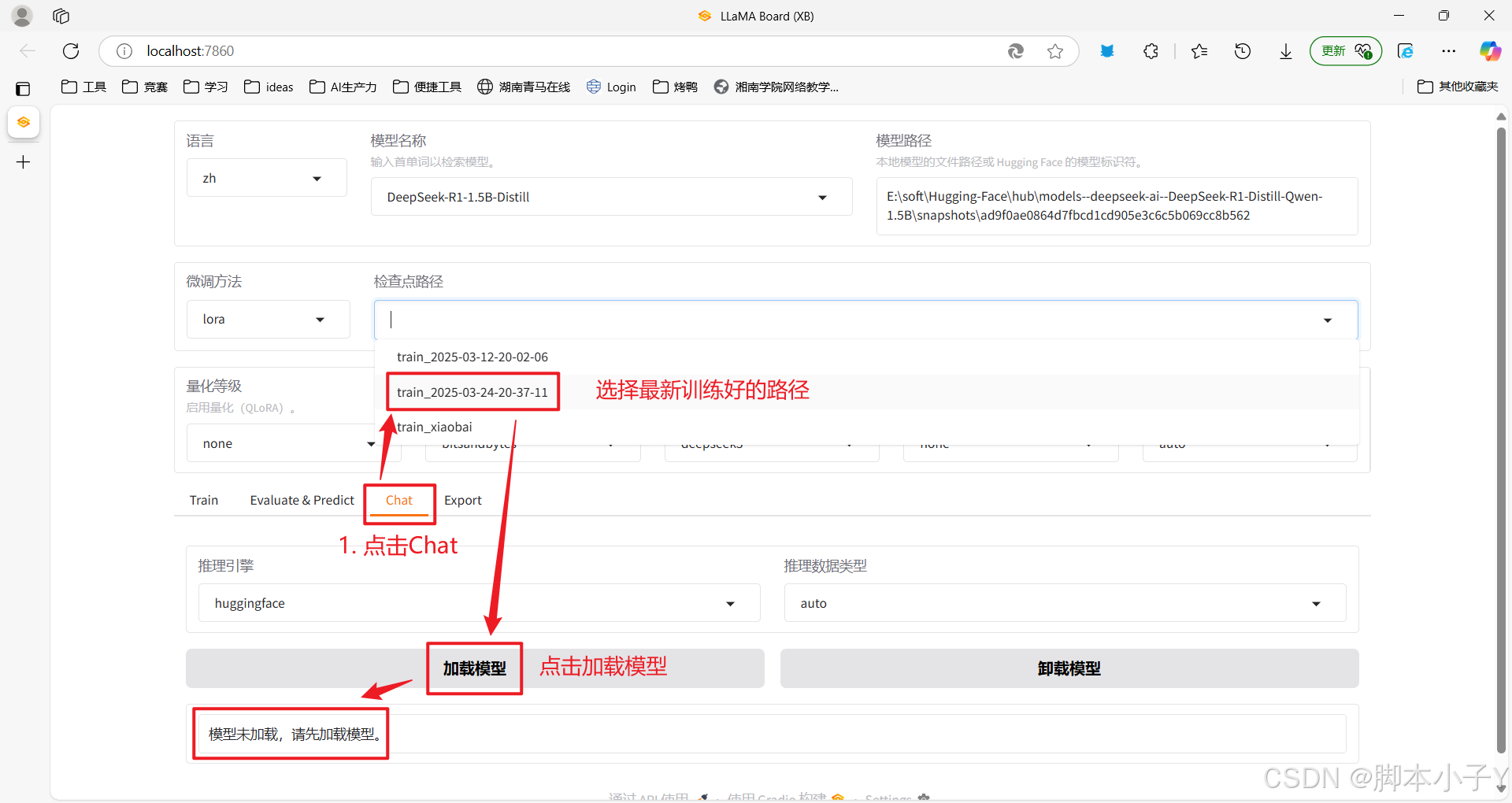View site information icon in address bar
This screenshot has width=1512, height=803.
click(124, 51)
